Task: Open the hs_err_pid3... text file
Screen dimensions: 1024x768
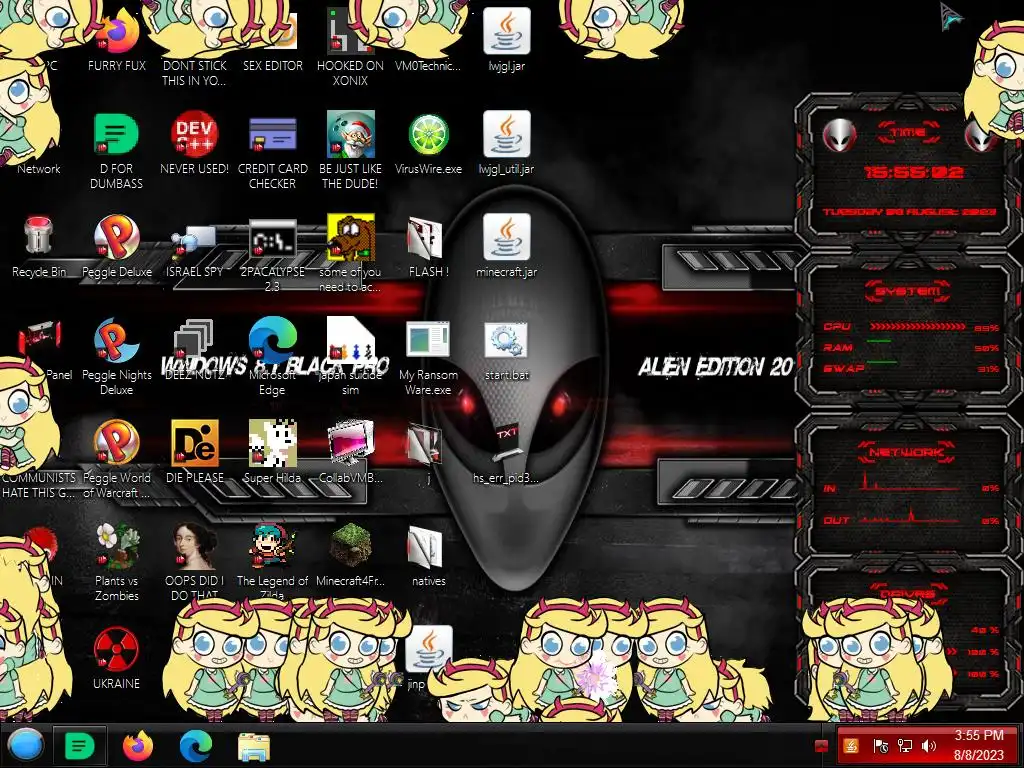Action: click(507, 444)
